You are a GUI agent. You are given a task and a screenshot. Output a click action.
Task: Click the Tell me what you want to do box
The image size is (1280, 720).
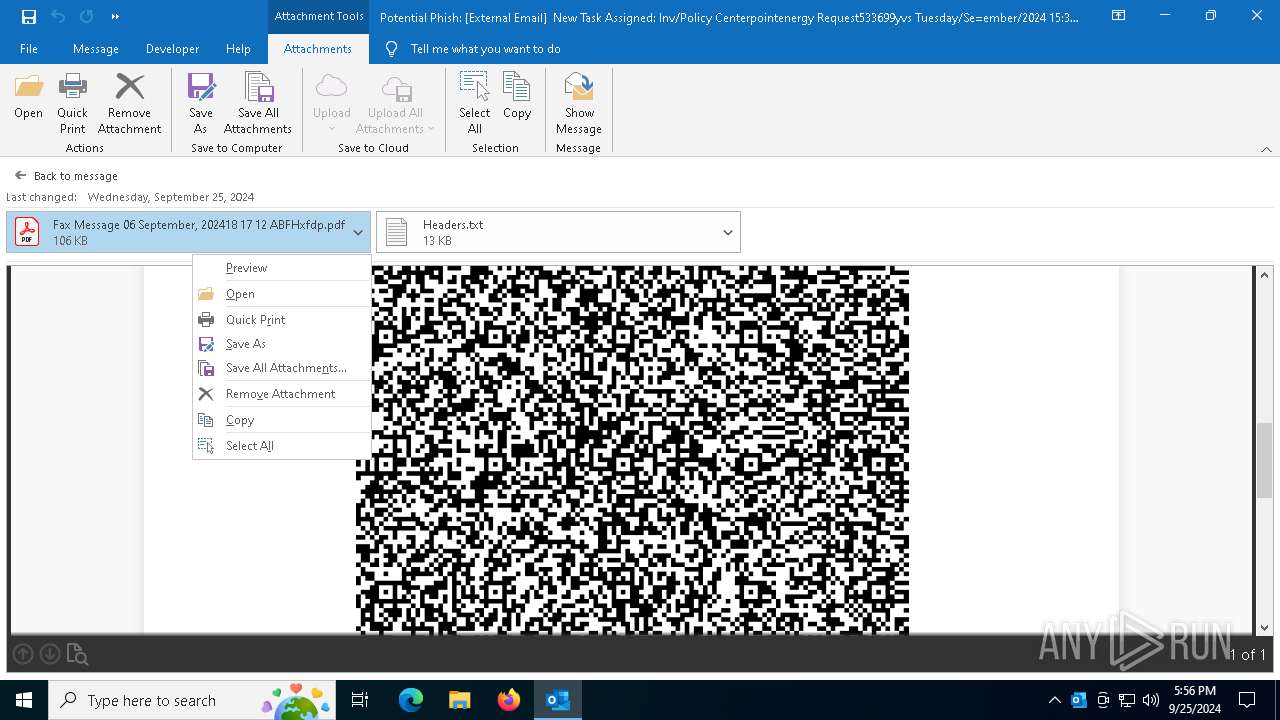tap(485, 49)
